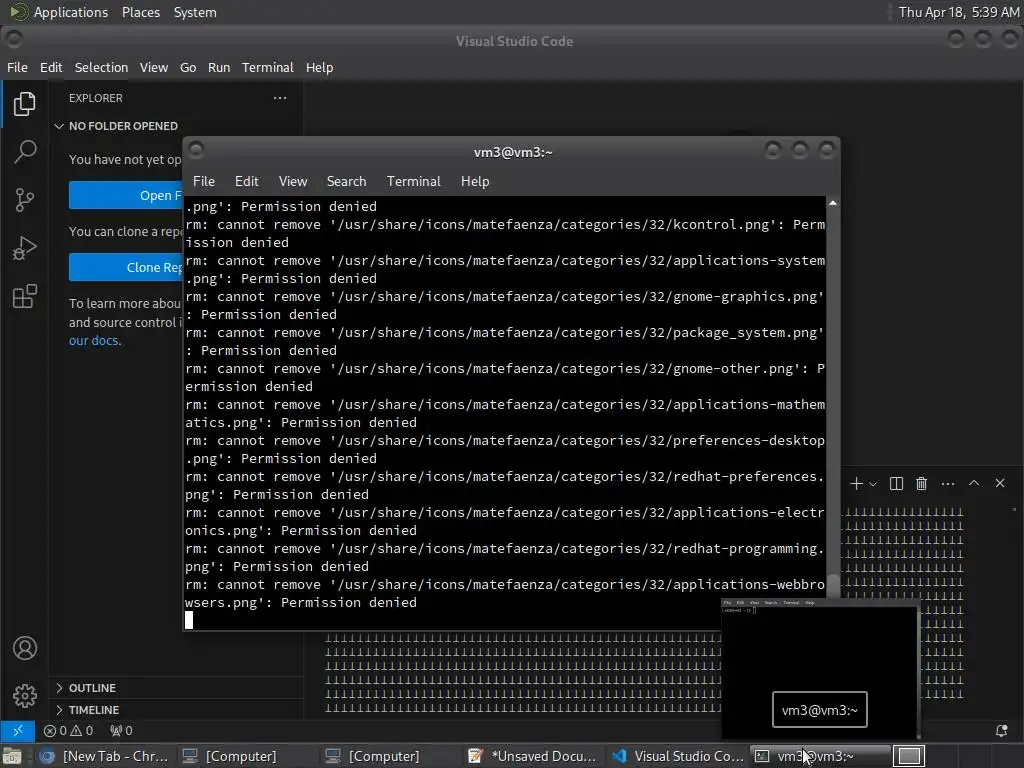Kill terminal with the trash icon
The image size is (1024, 768).
coord(921,483)
